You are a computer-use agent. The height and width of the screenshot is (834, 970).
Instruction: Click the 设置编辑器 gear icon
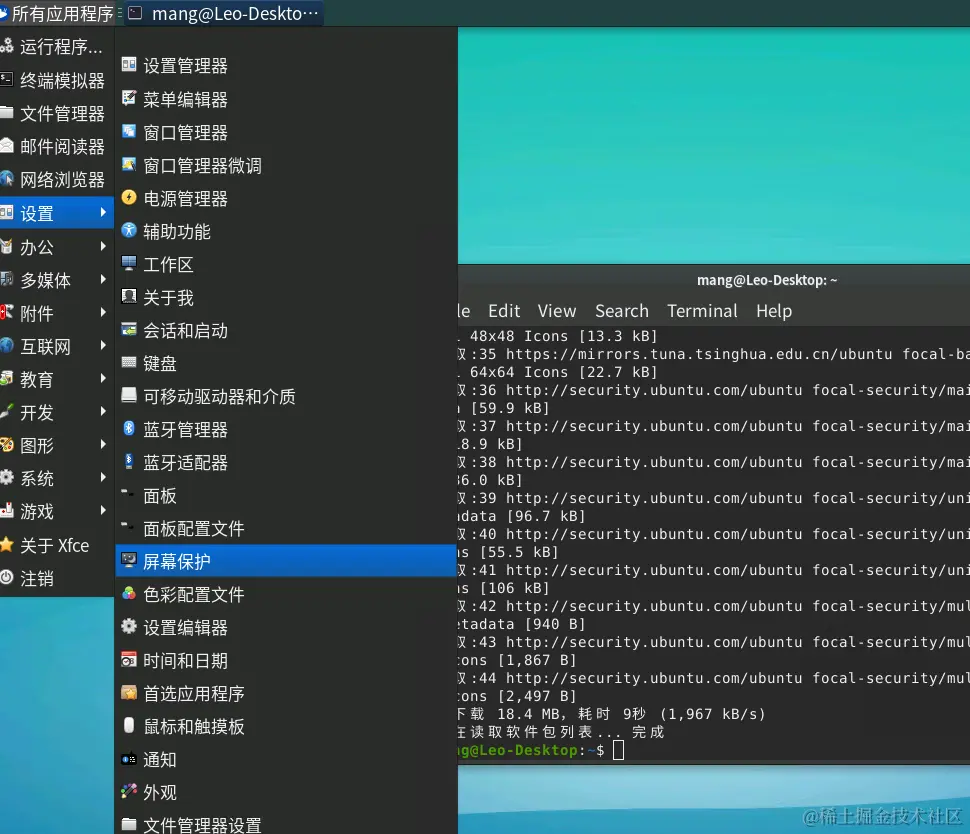[x=129, y=627]
